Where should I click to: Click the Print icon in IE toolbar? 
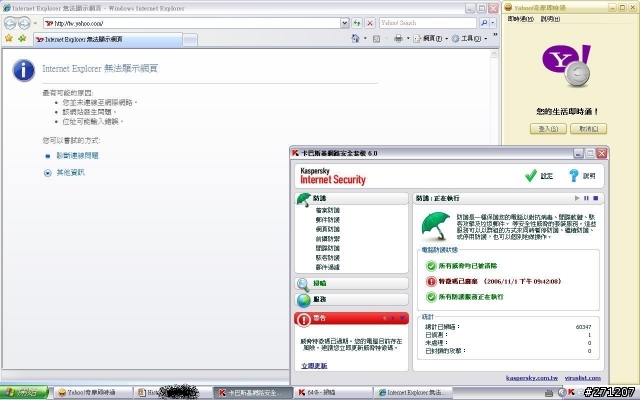pos(398,39)
